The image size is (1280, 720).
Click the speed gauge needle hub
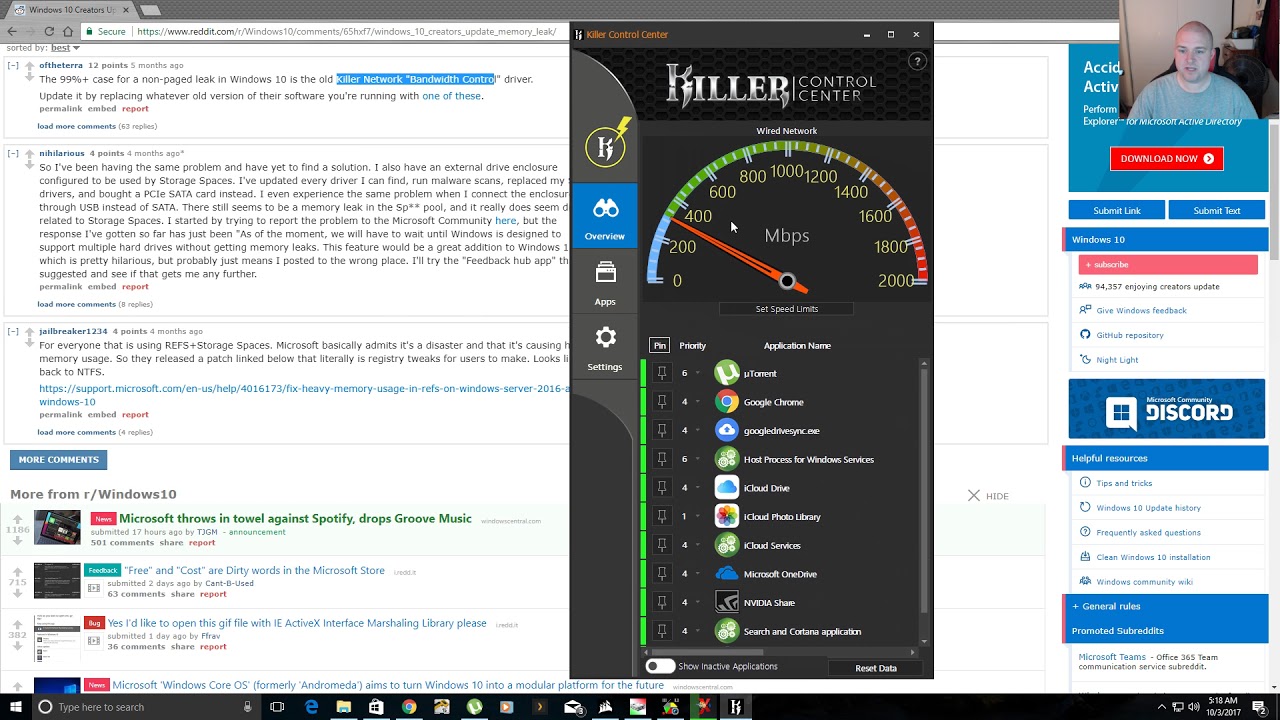pos(787,282)
